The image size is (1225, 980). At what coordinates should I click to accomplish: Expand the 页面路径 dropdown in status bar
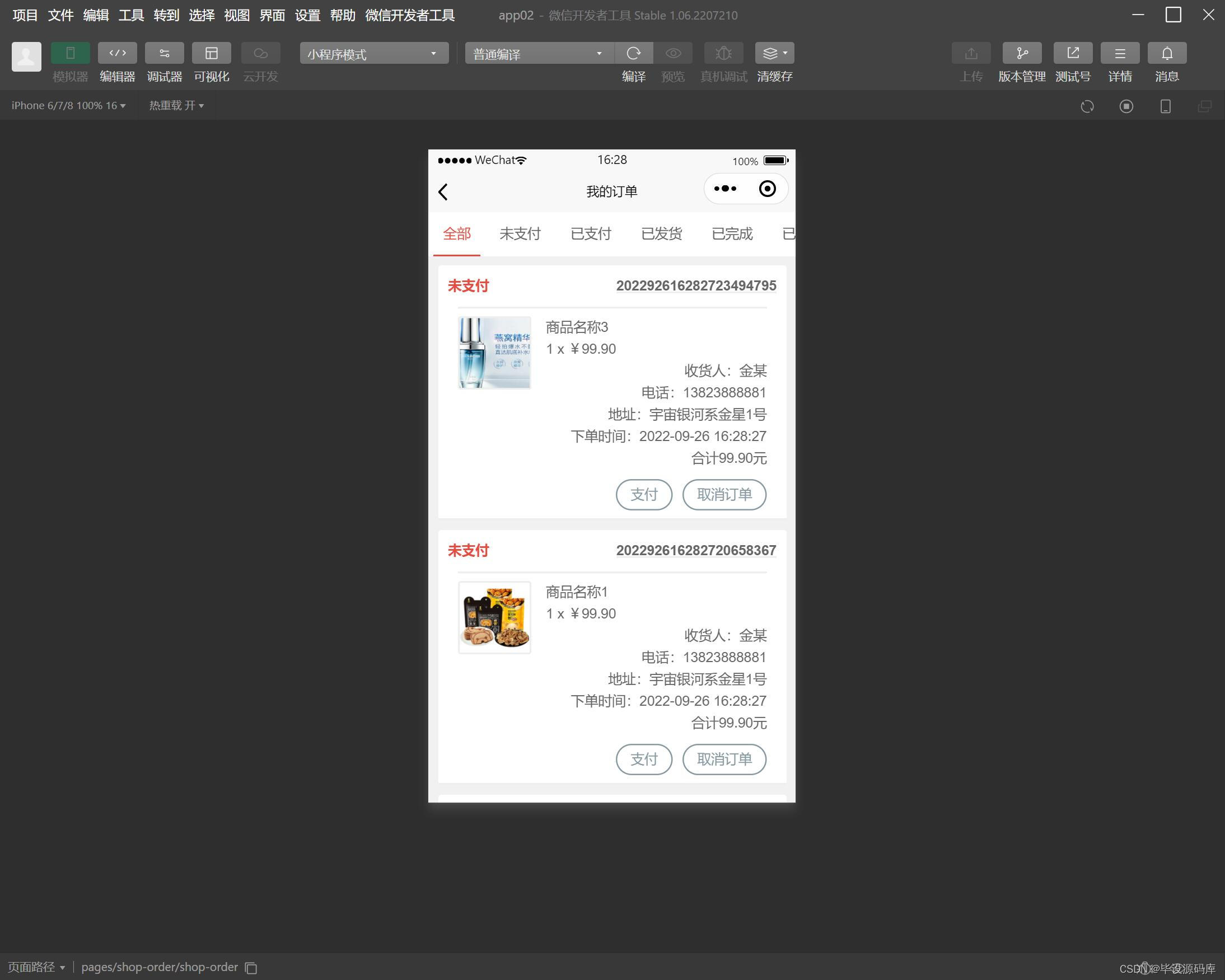tap(36, 967)
